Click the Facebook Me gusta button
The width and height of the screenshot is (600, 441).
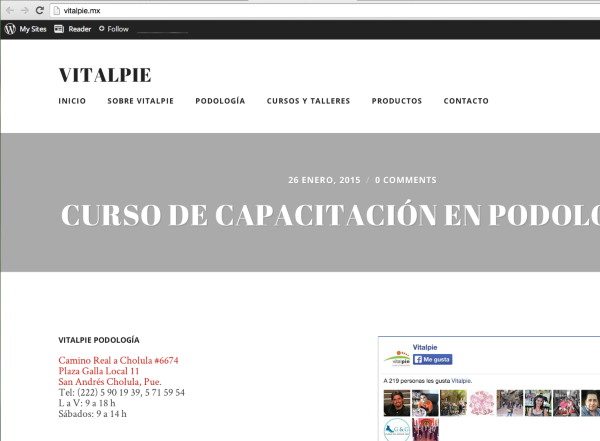[432, 359]
